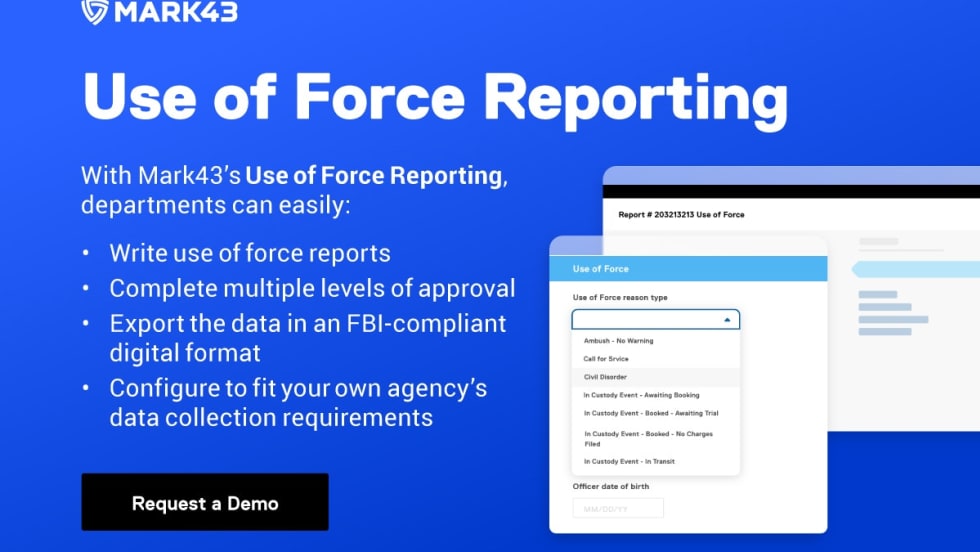Click the light blue arrow banner in report
This screenshot has height=552, width=980.
point(915,269)
